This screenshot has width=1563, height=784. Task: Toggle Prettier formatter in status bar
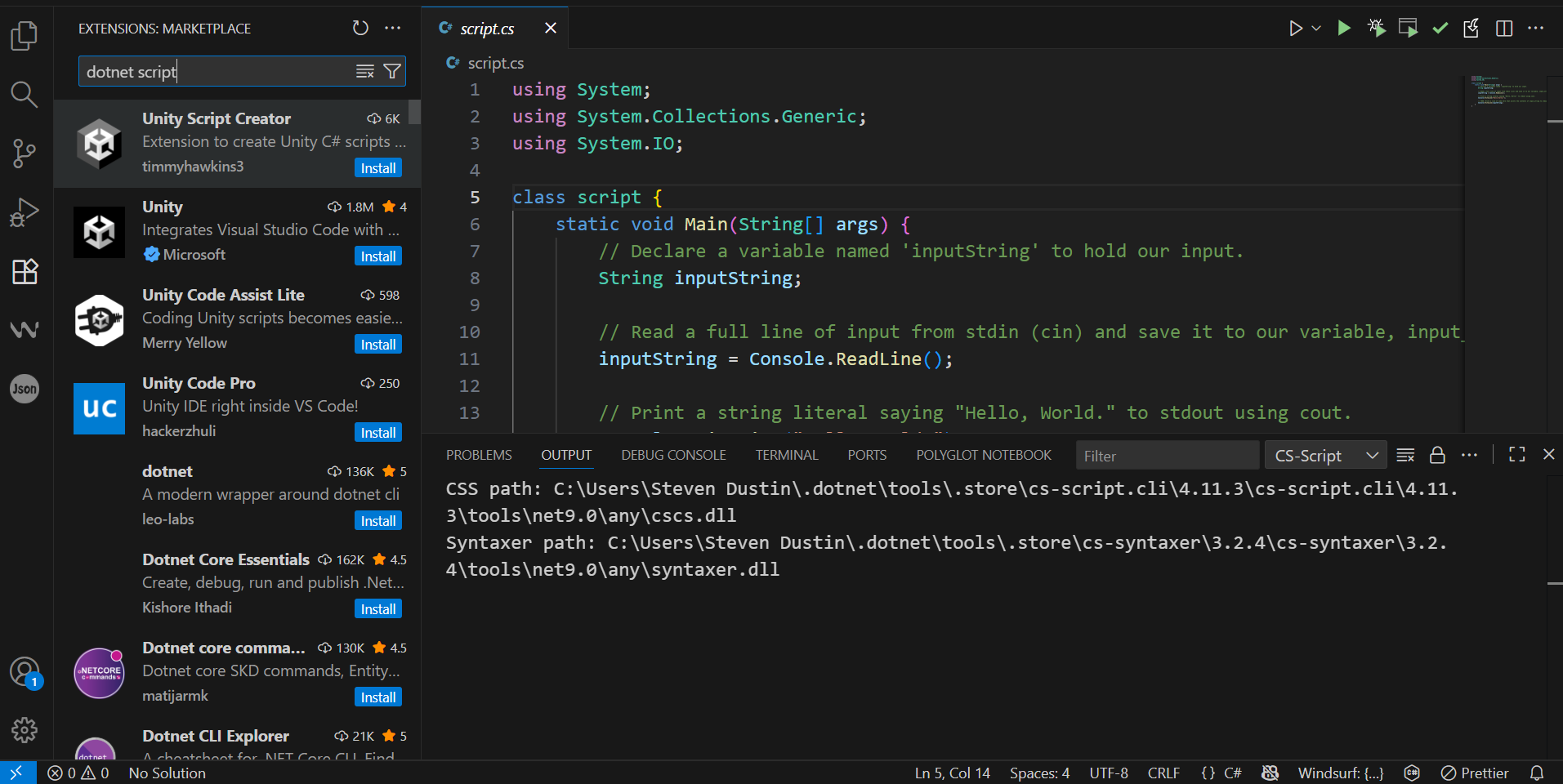click(1475, 773)
